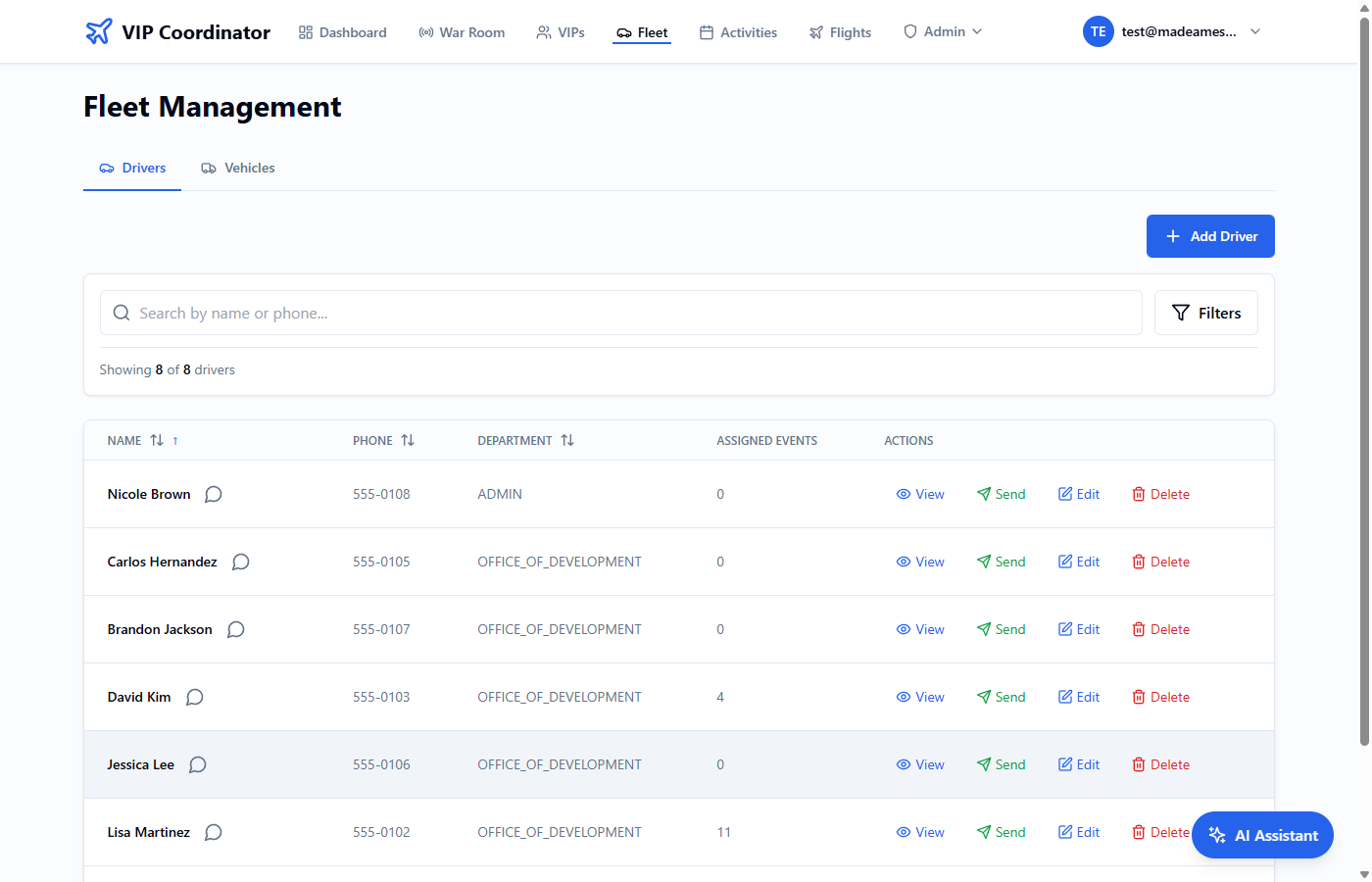
Task: Click message icon next to Carlos Hernandez
Action: [240, 562]
